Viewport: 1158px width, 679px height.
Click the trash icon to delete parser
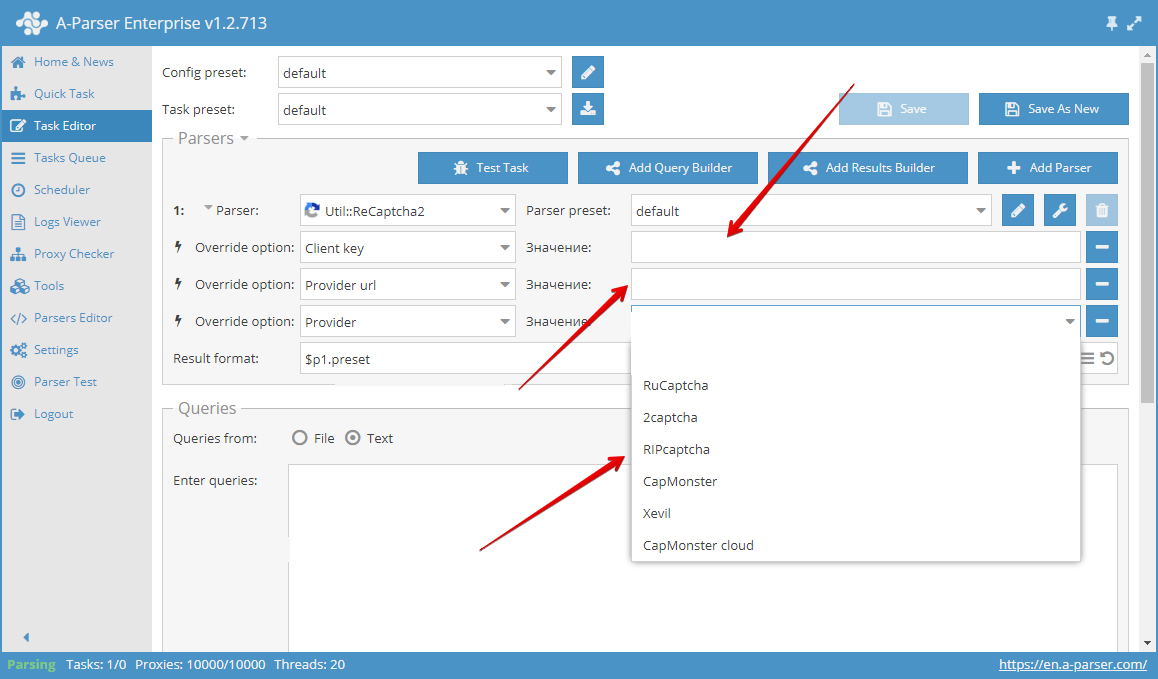pyautogui.click(x=1101, y=210)
